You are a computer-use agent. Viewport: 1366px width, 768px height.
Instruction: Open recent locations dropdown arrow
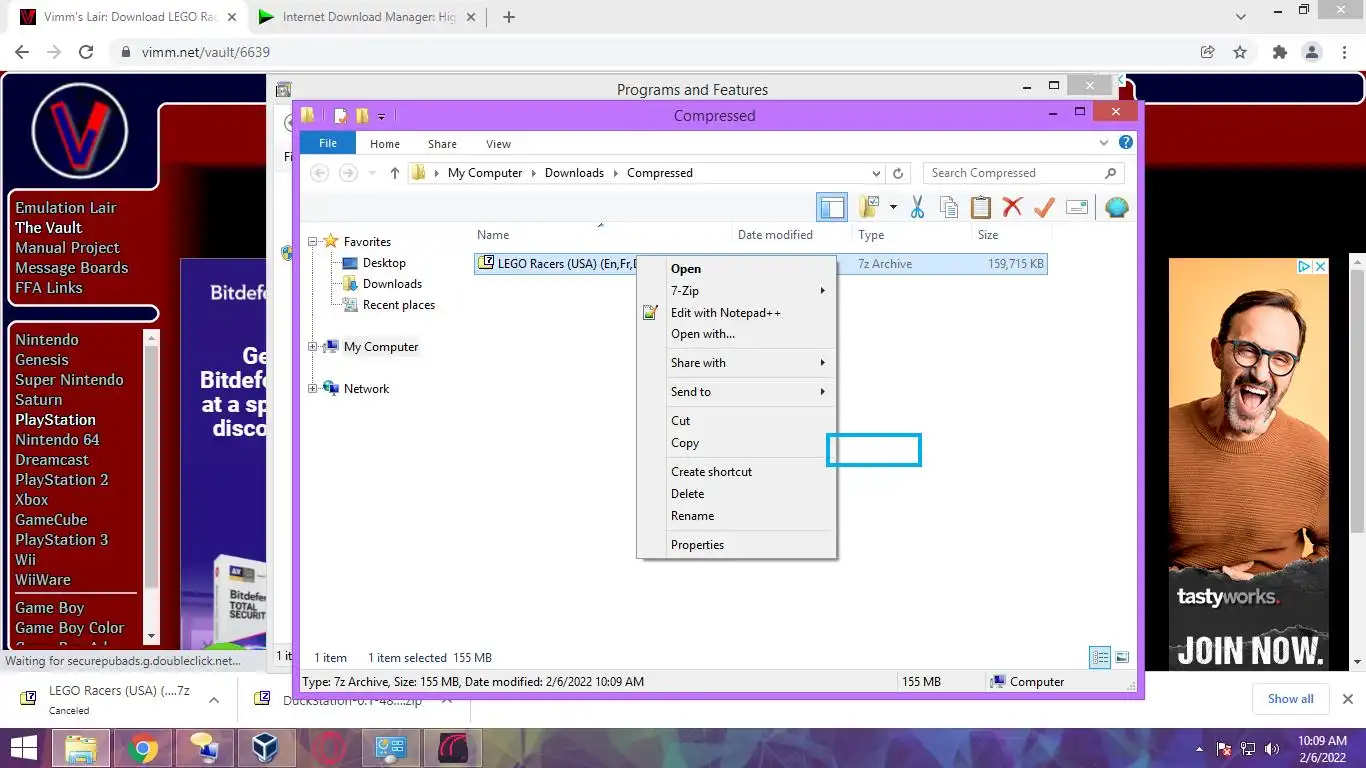click(x=372, y=173)
